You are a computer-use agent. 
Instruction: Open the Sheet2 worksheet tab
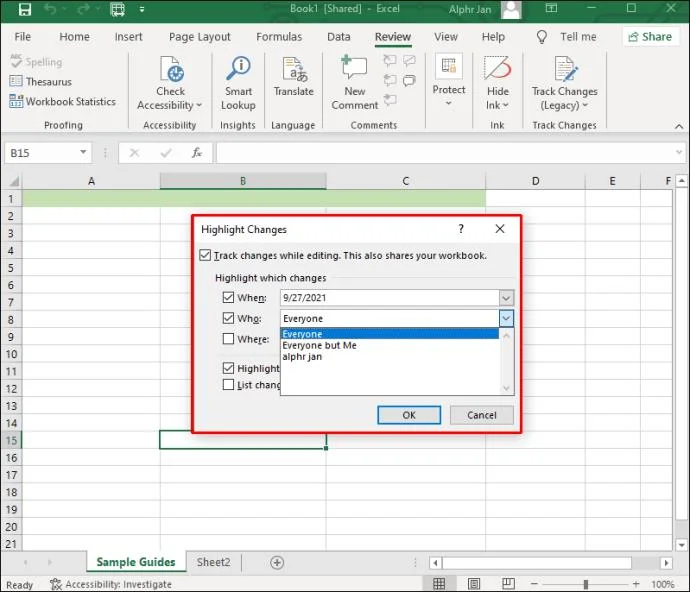213,562
